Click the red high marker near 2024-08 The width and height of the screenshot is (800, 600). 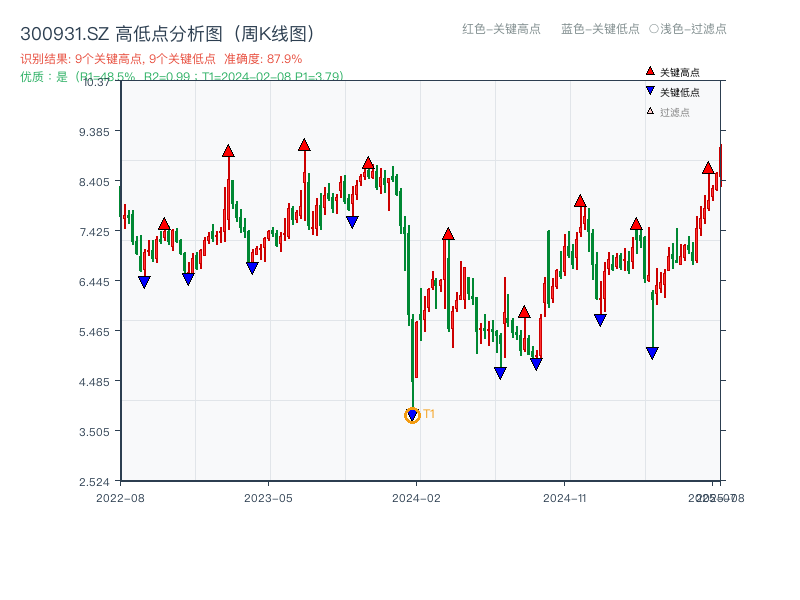524,312
